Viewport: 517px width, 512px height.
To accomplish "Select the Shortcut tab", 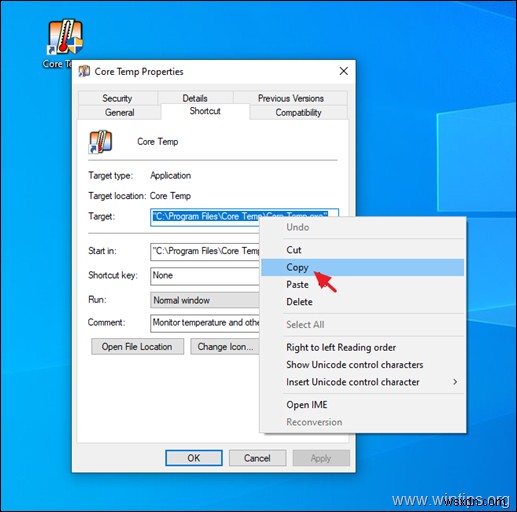I will (x=205, y=111).
